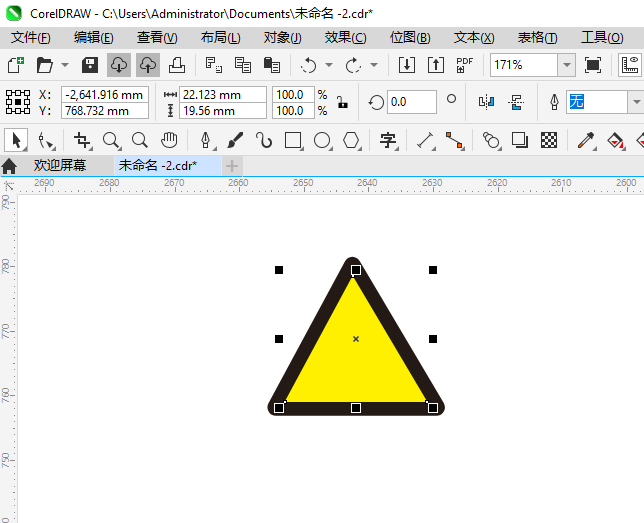Create a new document with the New icon
The image size is (644, 523).
click(16, 65)
